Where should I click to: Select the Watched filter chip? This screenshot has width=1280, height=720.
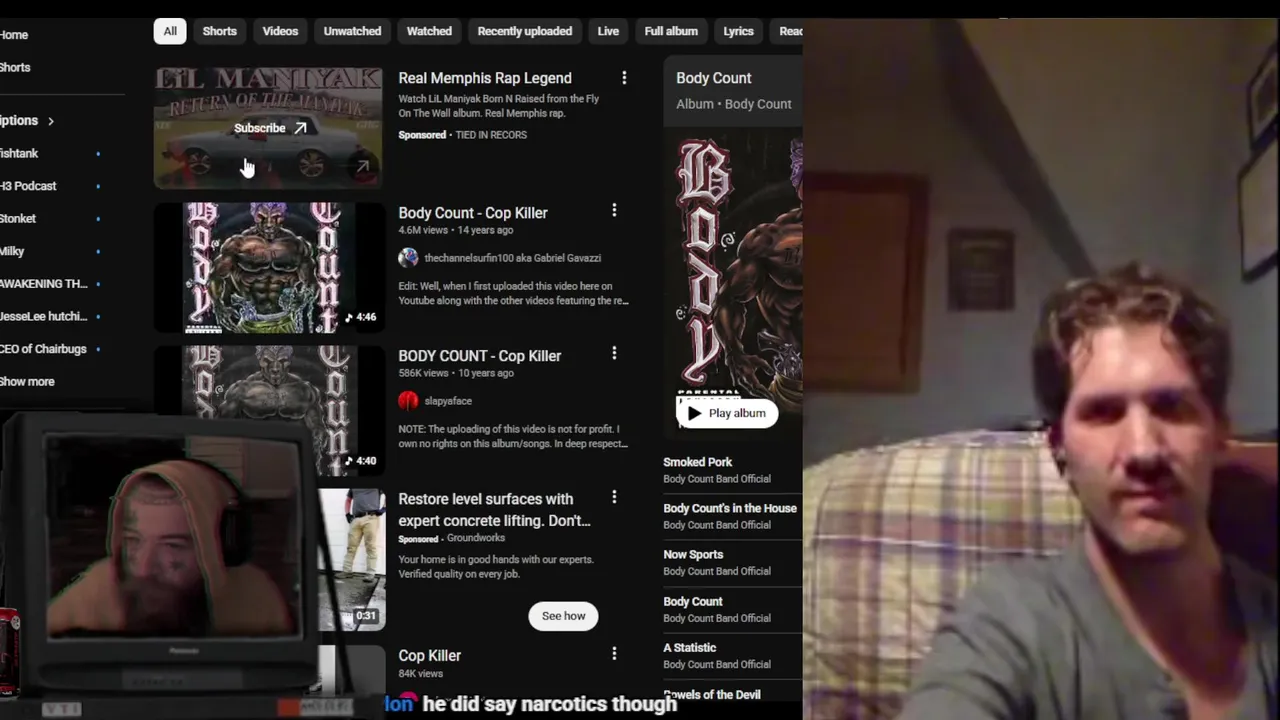click(x=429, y=31)
